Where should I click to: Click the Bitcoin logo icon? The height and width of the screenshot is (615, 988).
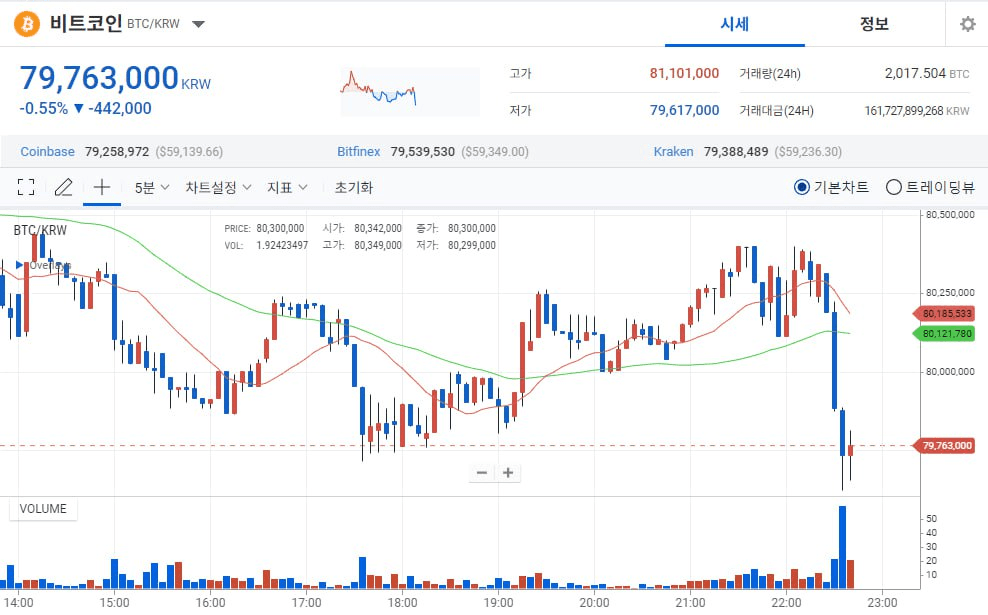pos(27,24)
